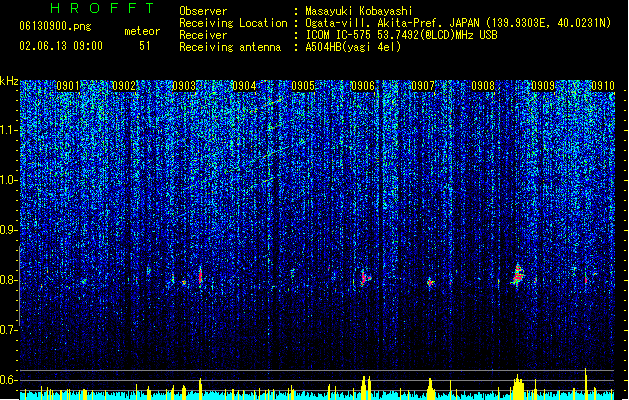Select observer name Masayuki Kobayashi
Viewport: 629px width, 400px height.
pyautogui.click(x=359, y=11)
